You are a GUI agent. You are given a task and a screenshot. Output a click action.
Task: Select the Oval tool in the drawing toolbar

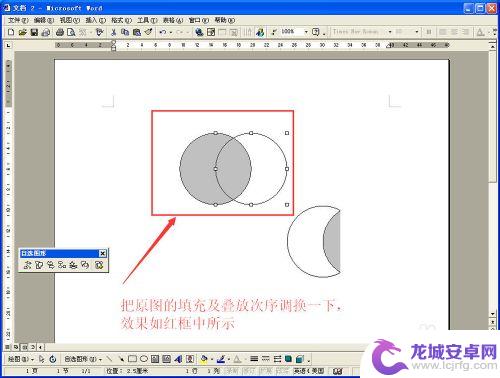(144, 359)
